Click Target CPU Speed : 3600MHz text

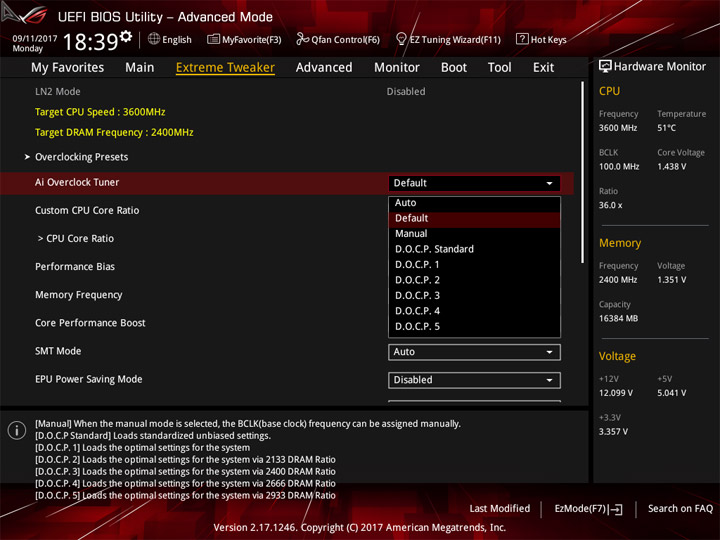[x=100, y=112]
